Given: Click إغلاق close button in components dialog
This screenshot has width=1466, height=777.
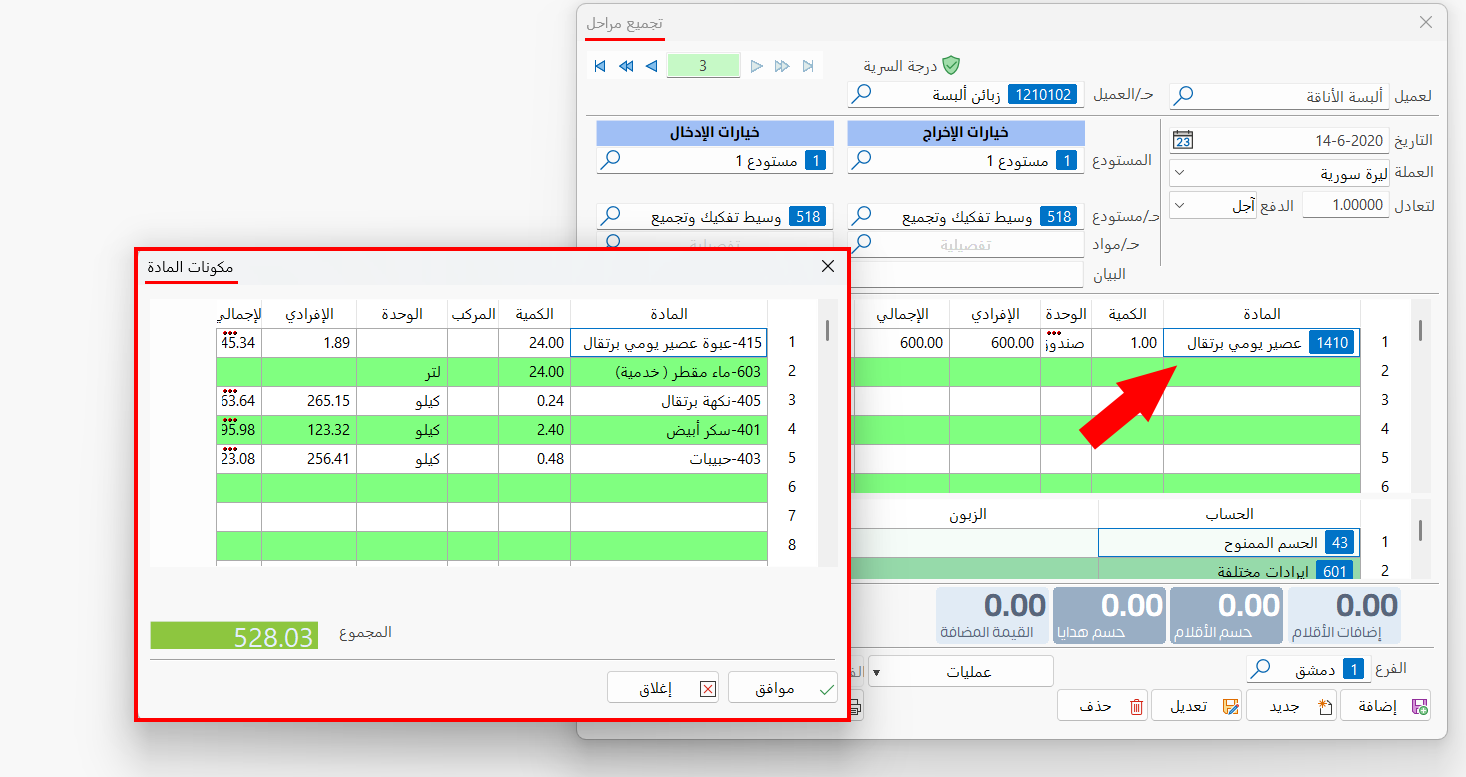Looking at the screenshot, I should pyautogui.click(x=663, y=689).
